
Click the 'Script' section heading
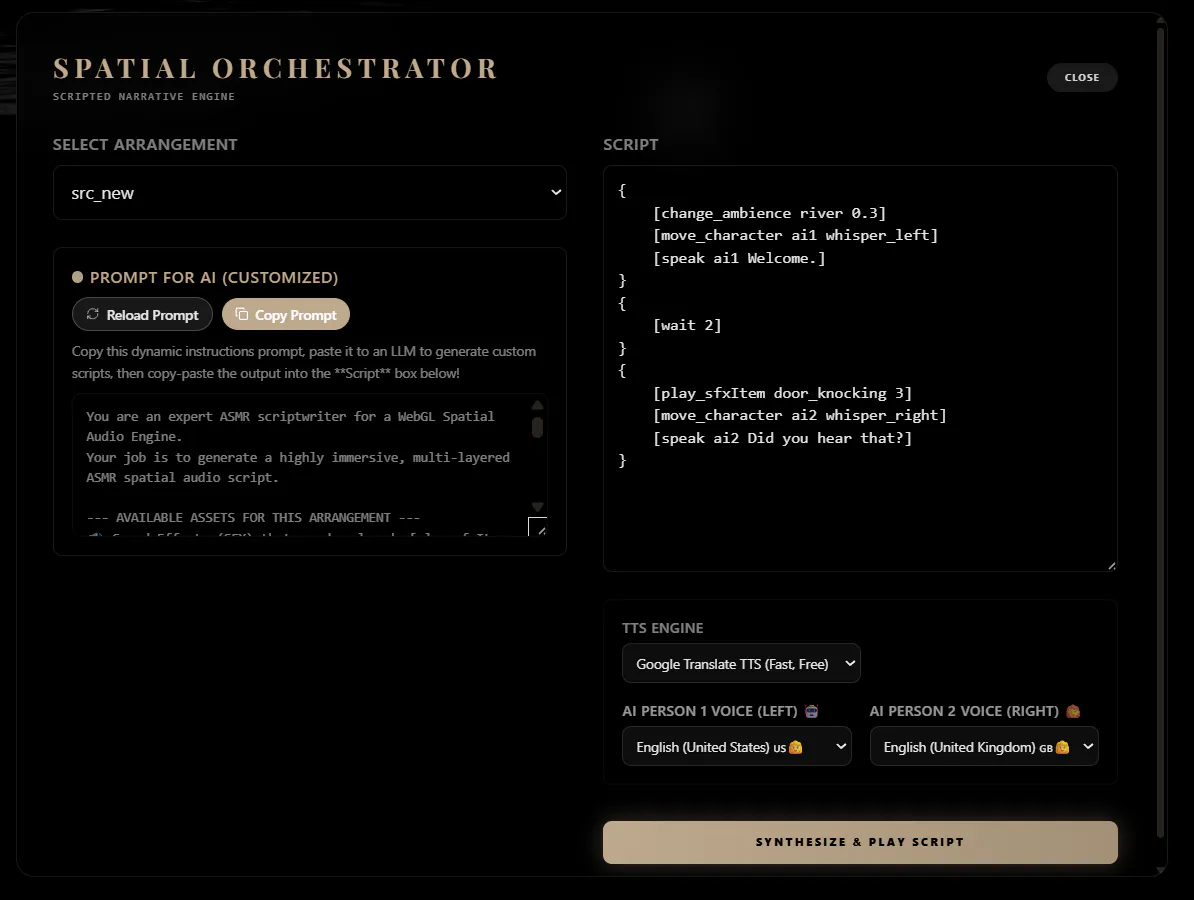(x=631, y=145)
